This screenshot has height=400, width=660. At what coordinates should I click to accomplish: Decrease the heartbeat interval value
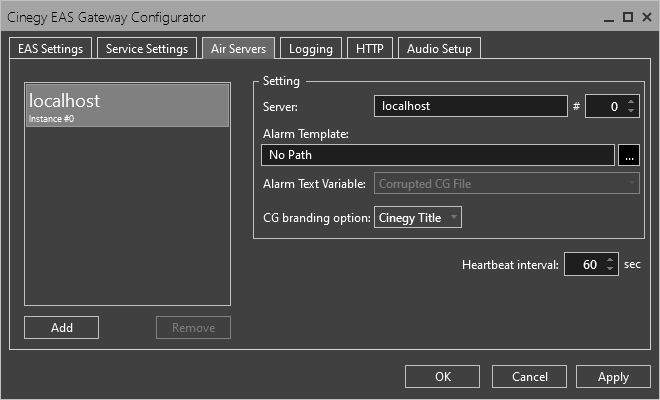pyautogui.click(x=610, y=270)
